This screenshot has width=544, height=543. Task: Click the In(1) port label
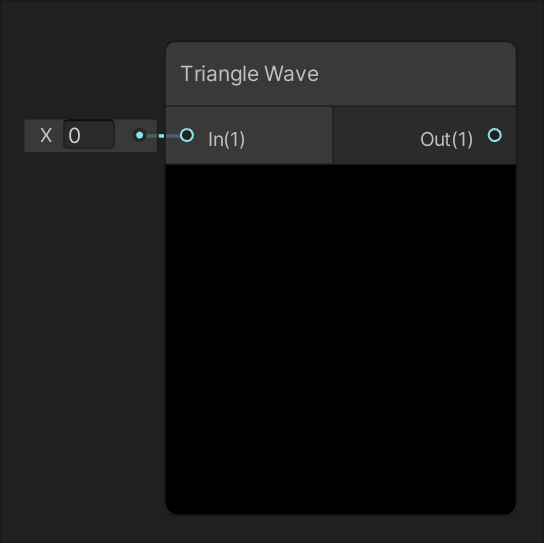click(x=227, y=139)
